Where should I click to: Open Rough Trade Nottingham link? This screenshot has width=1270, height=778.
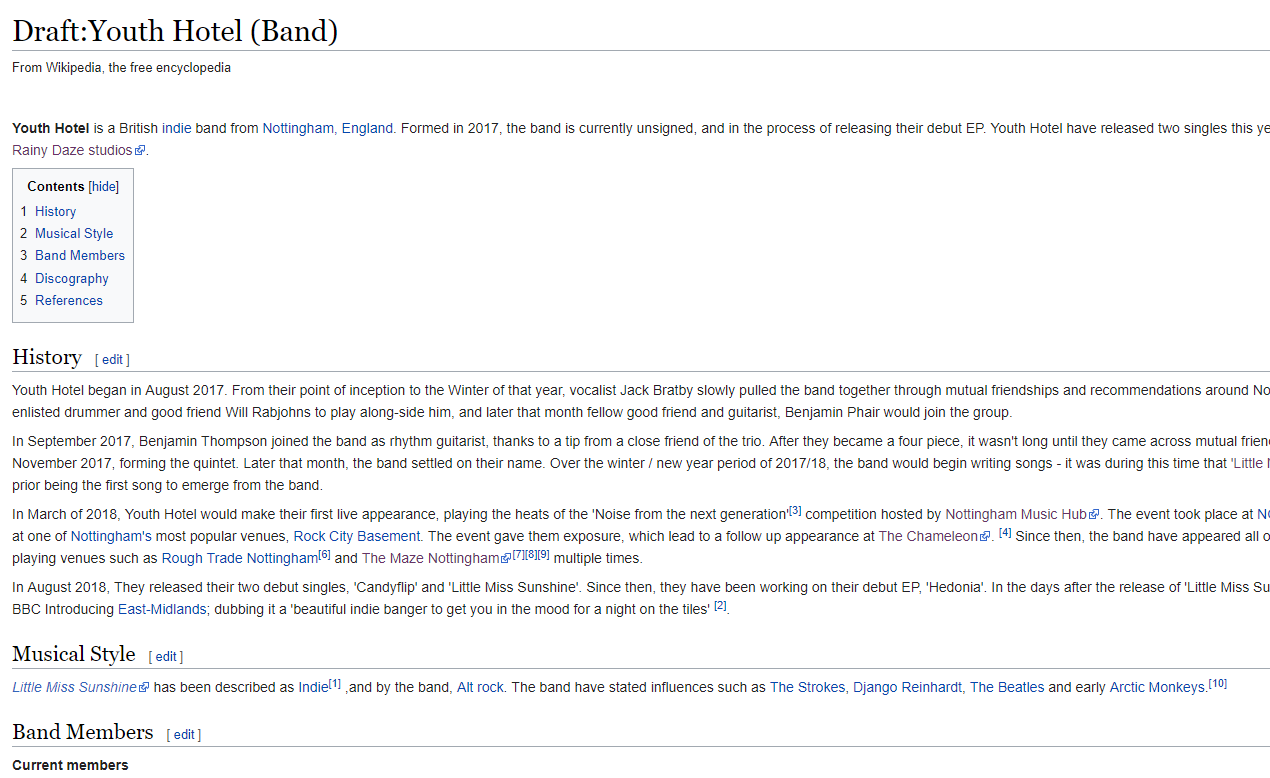239,558
